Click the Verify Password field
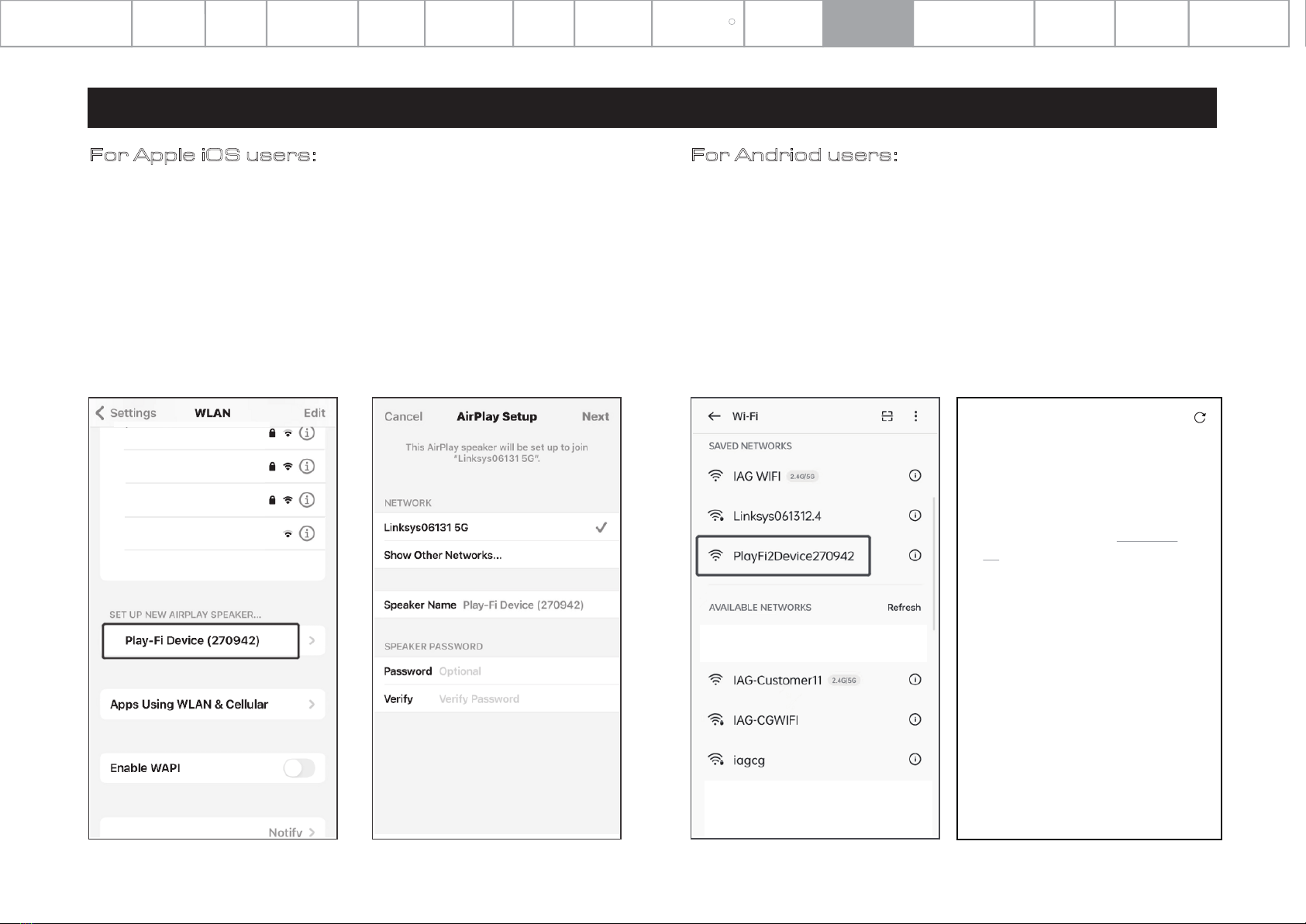 (497, 699)
